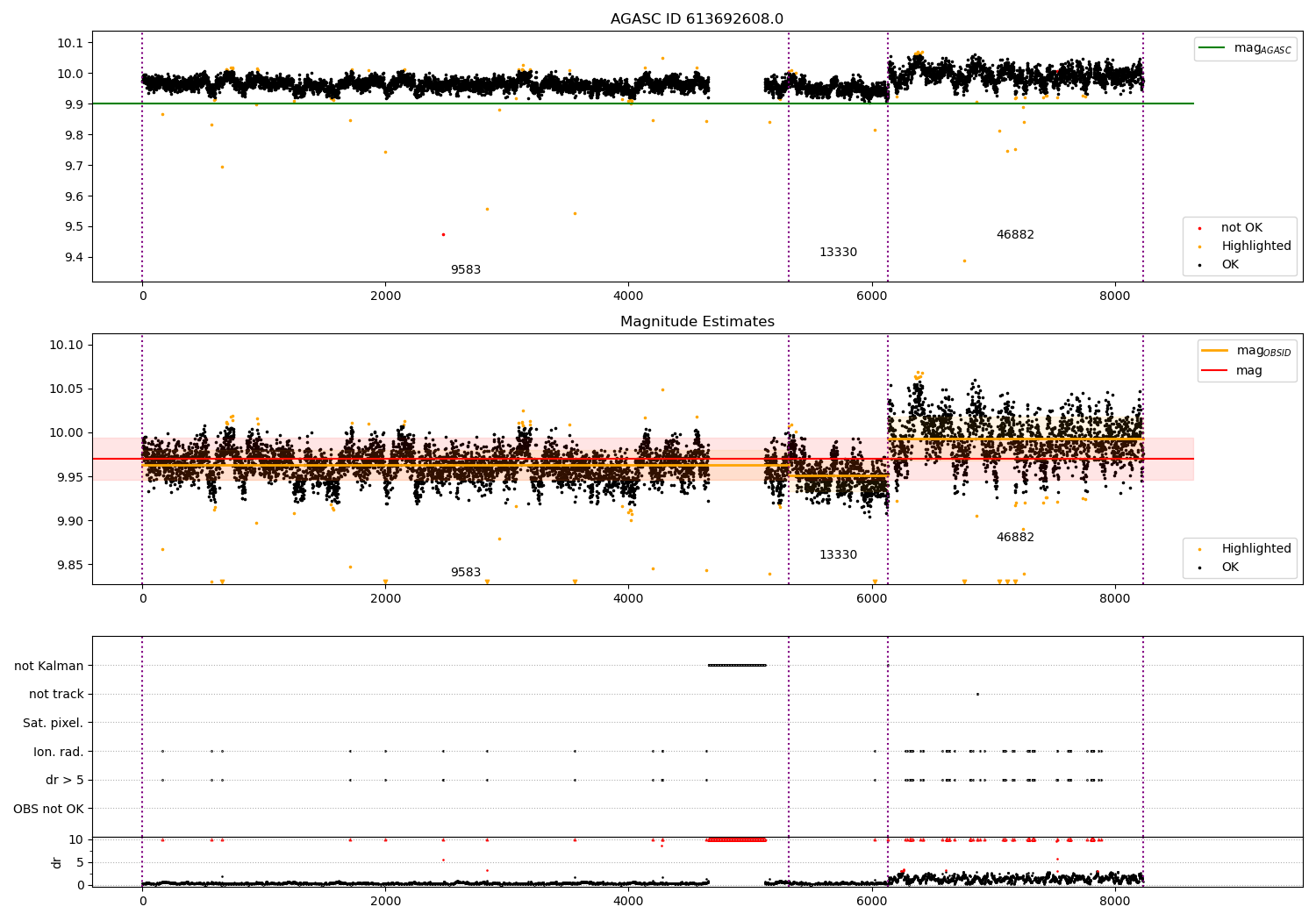Click the '13330' label in the top plot
This screenshot has width=1316, height=921.
click(x=838, y=253)
